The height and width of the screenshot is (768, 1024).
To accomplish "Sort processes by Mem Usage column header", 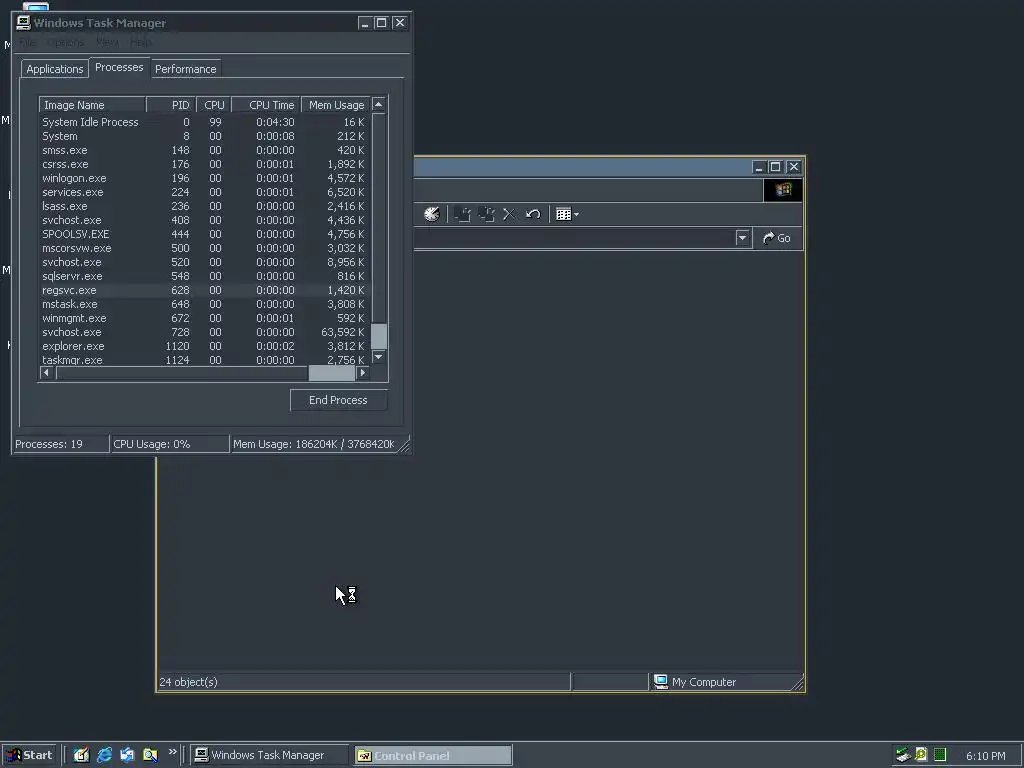I will 336,105.
